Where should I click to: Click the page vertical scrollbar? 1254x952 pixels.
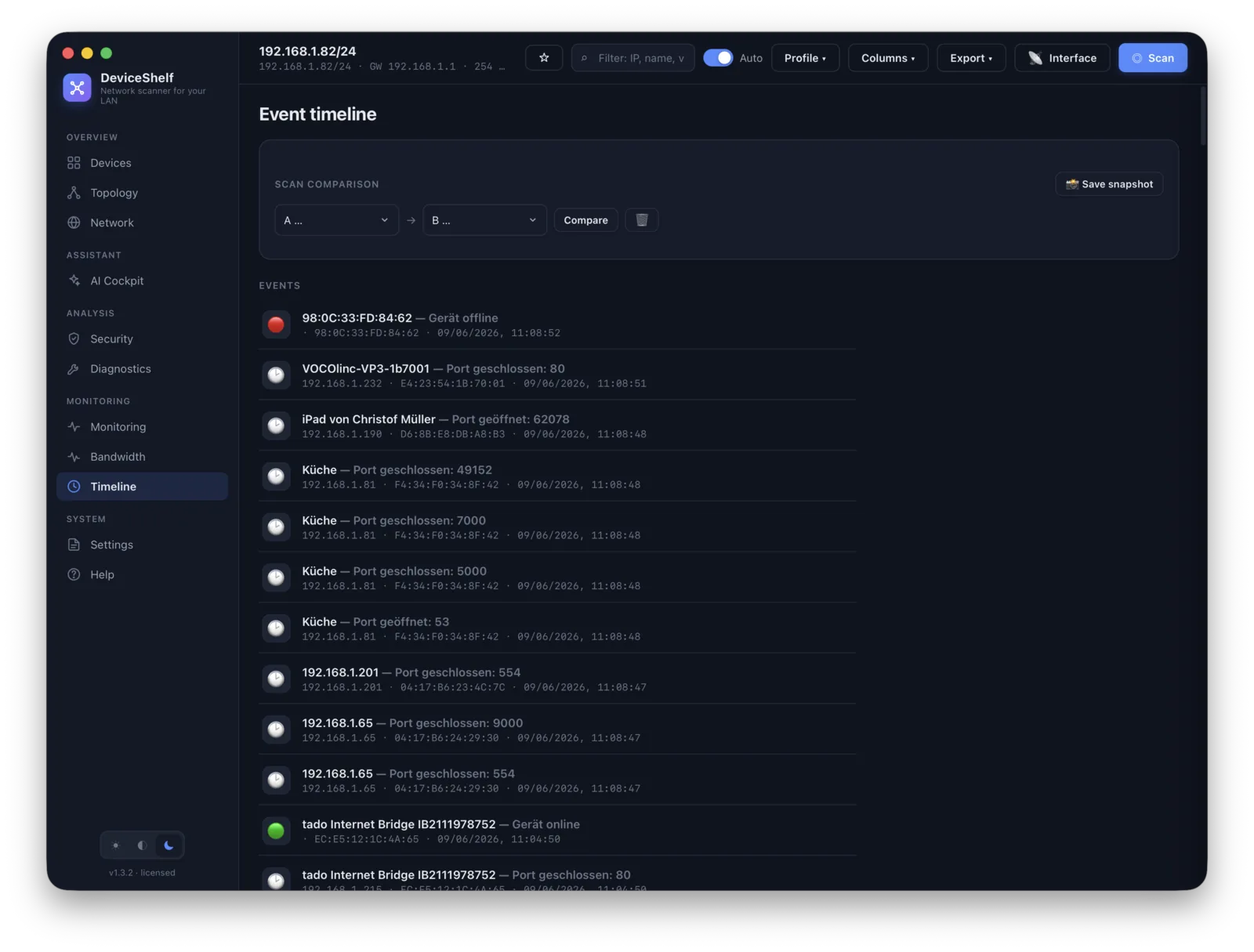pos(1202,116)
